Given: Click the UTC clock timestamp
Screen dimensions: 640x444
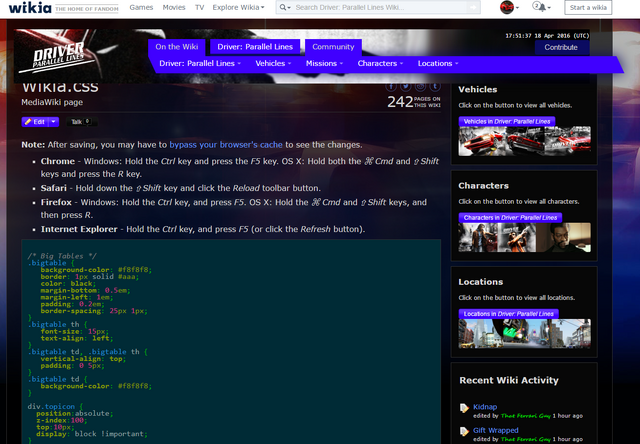Looking at the screenshot, I should [x=547, y=36].
